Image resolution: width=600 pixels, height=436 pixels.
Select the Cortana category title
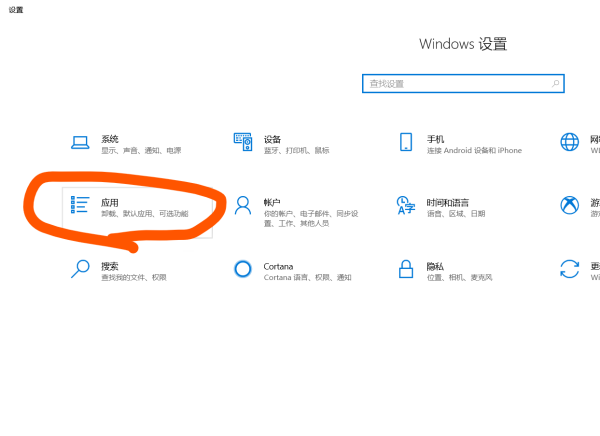click(278, 266)
